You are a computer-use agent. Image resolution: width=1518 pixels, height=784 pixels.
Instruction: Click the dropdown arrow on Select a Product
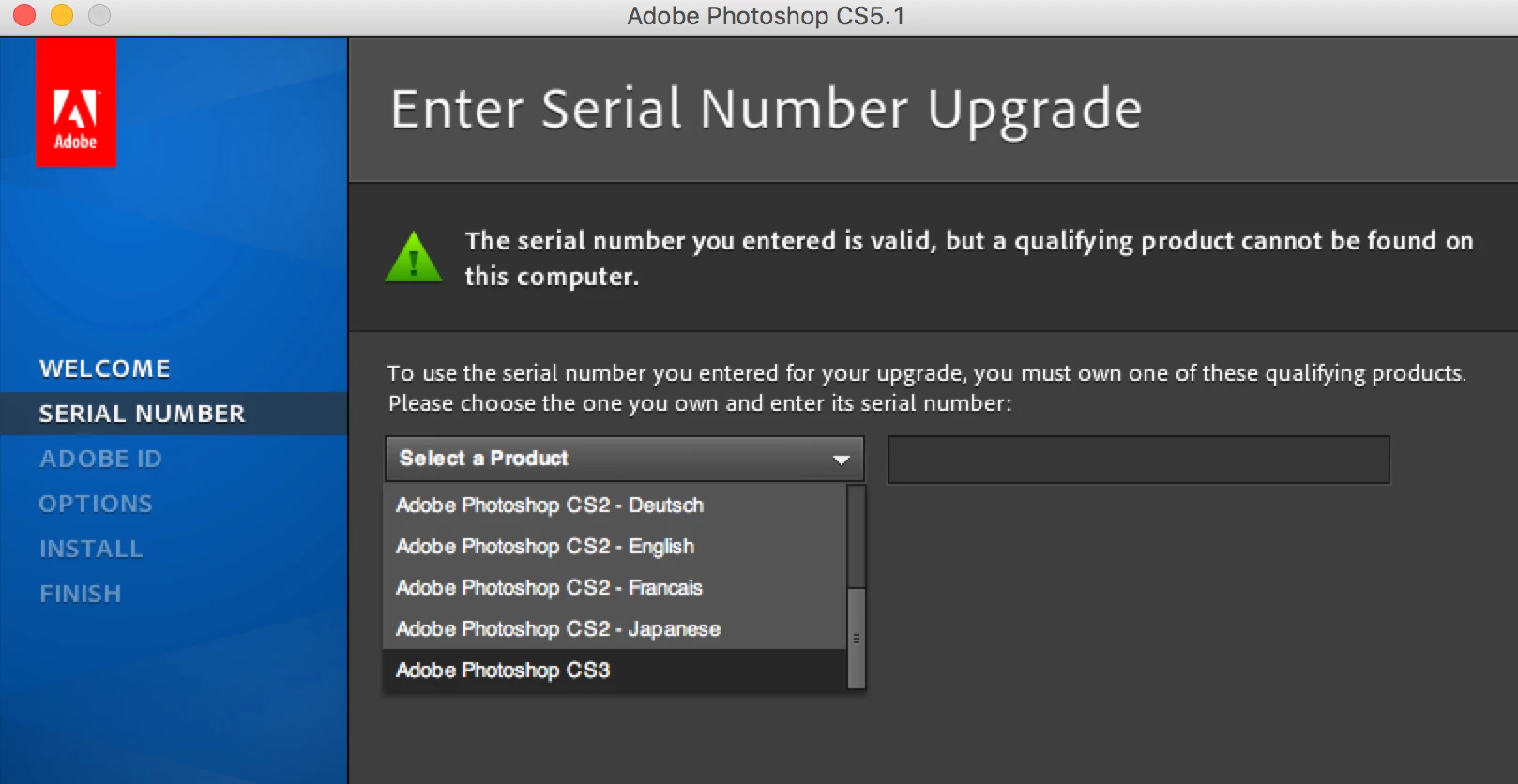pyautogui.click(x=841, y=460)
